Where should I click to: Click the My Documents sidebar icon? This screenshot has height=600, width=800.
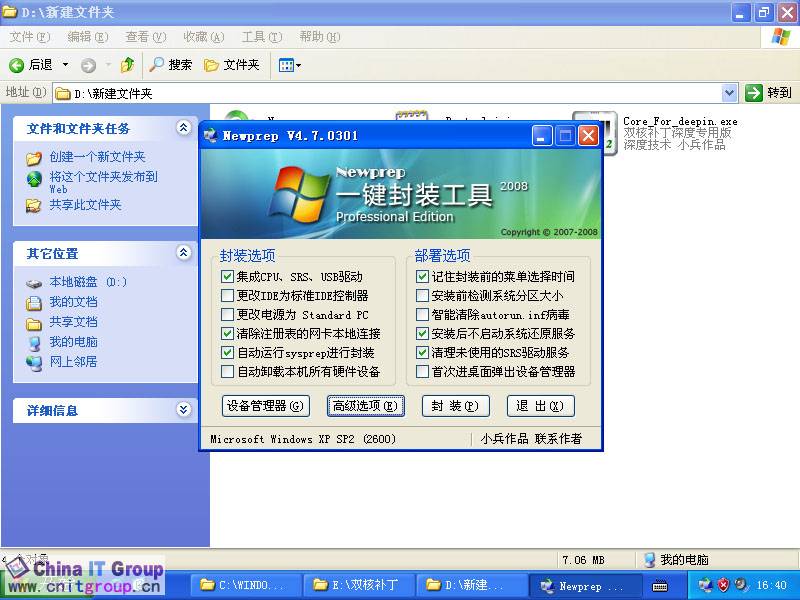(x=34, y=303)
